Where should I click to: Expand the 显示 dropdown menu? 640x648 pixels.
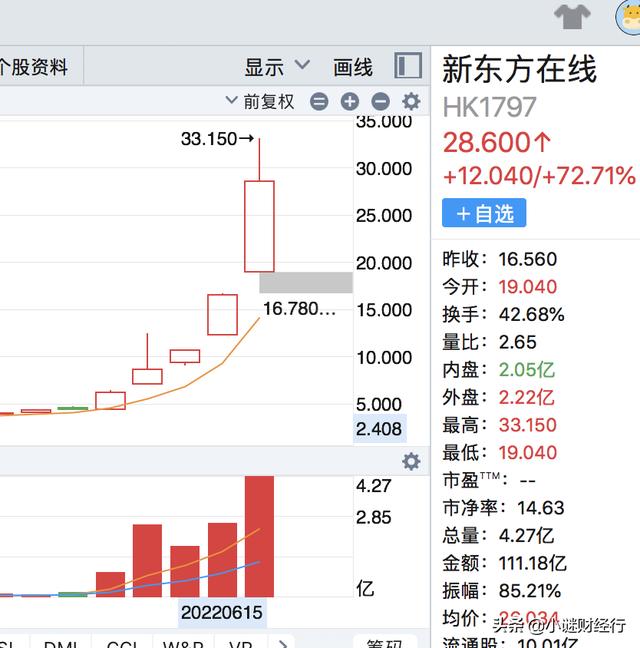(x=277, y=67)
